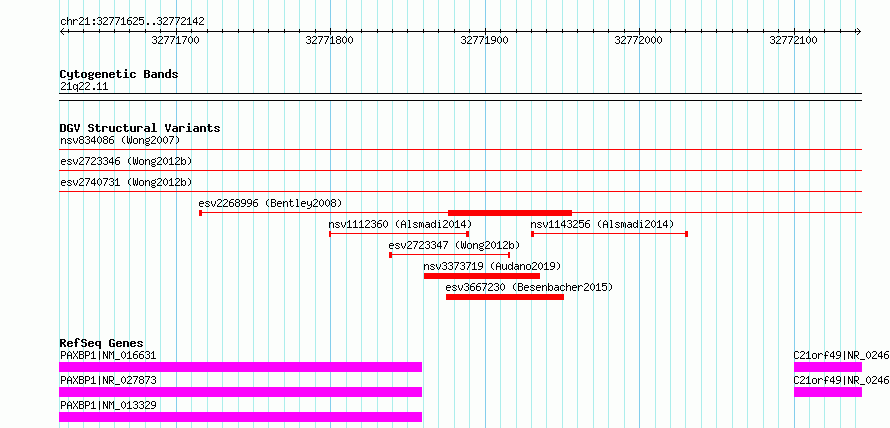
Task: Click the thin red line of esv2723347
Action: (x=450, y=255)
